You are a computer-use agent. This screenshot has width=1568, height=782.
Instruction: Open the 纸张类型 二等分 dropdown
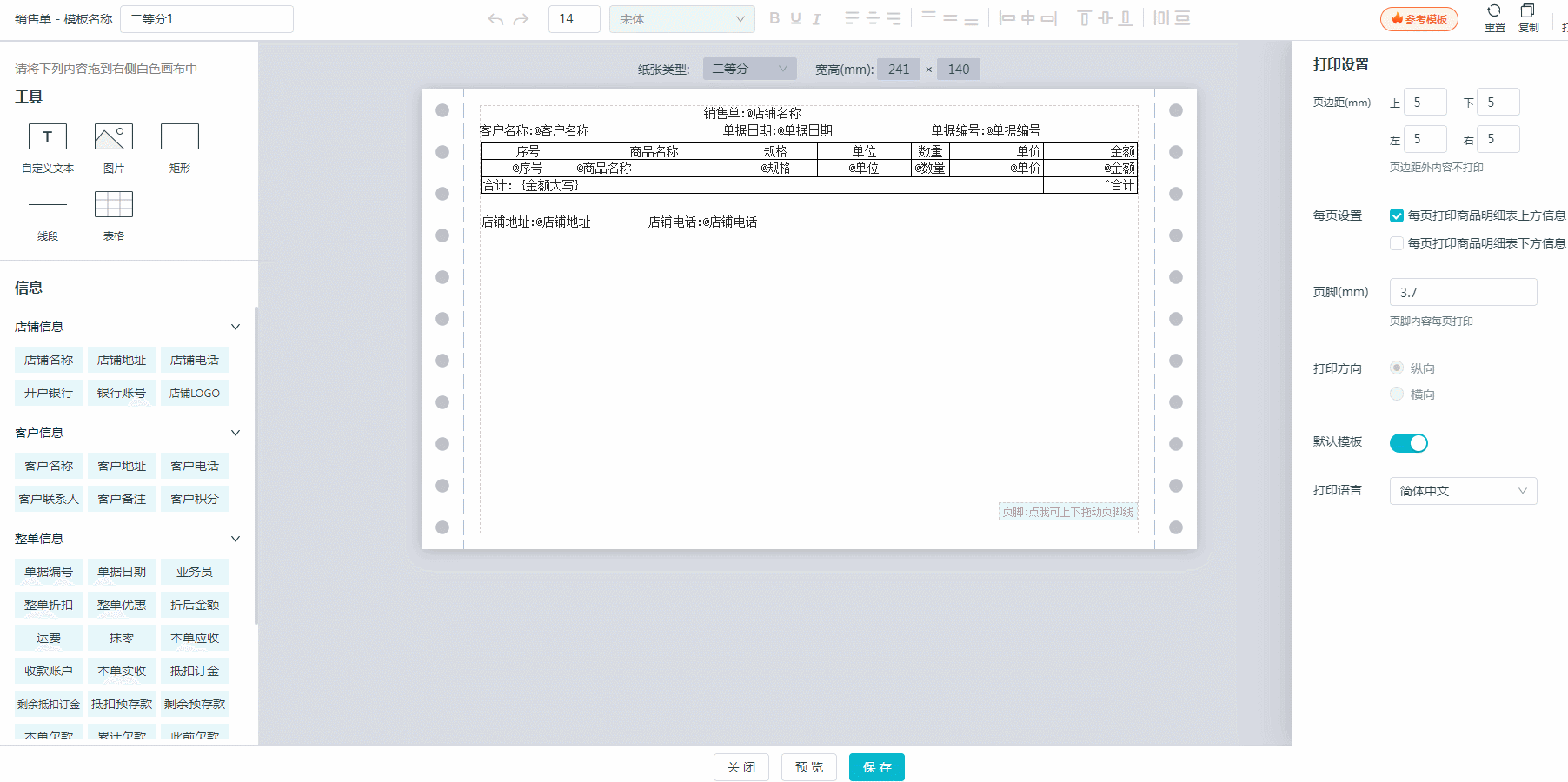(749, 69)
